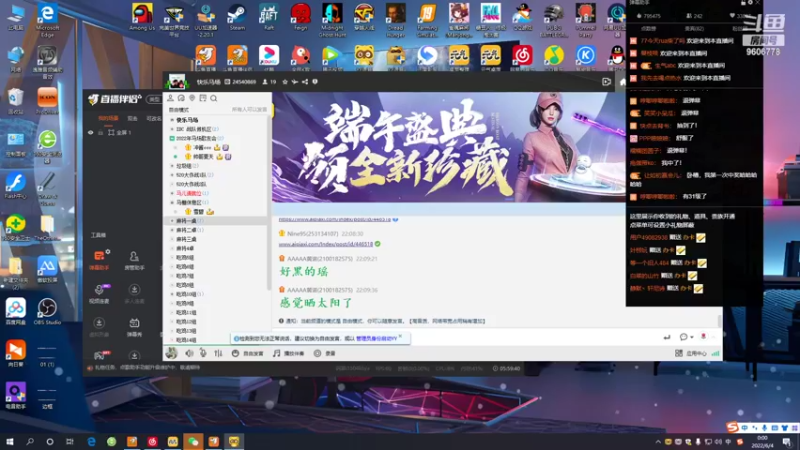Open the 弹幕秀 tool in 直播伴侣
The image size is (800, 450).
pos(134,327)
